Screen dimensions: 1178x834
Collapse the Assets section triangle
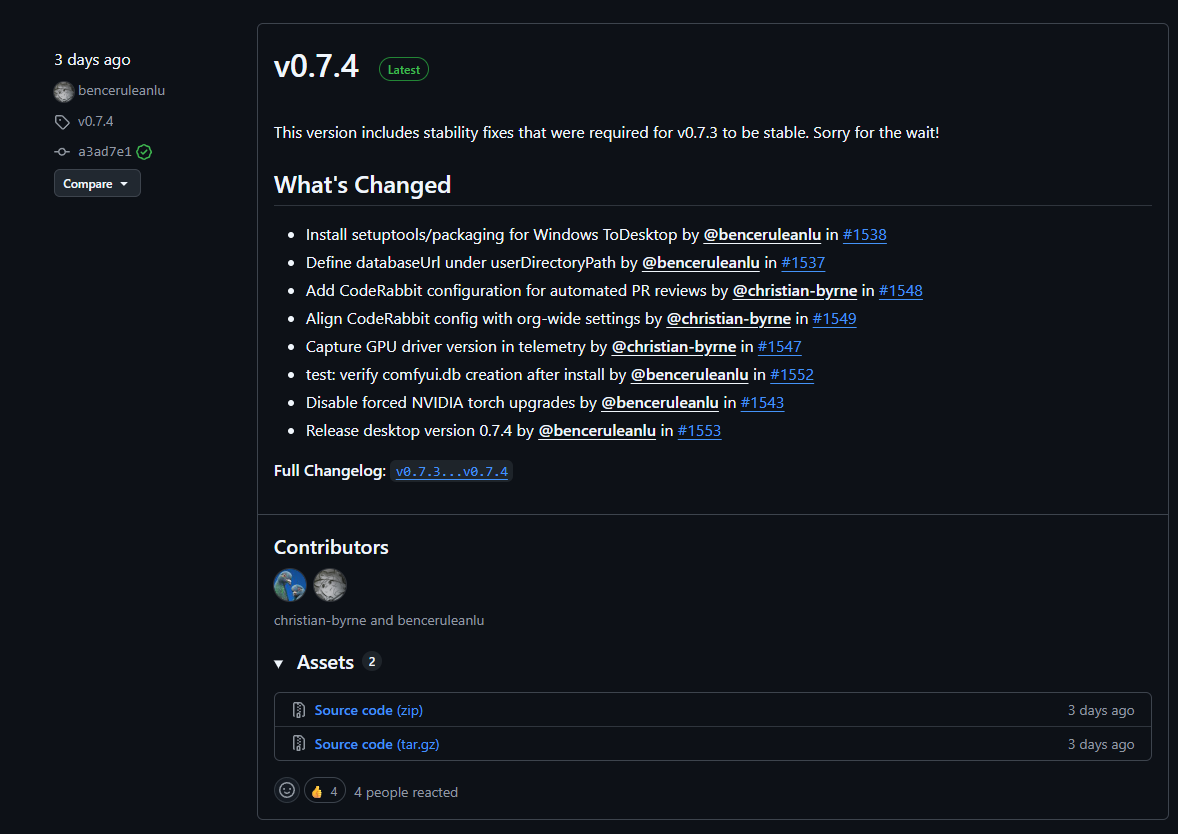[x=279, y=663]
